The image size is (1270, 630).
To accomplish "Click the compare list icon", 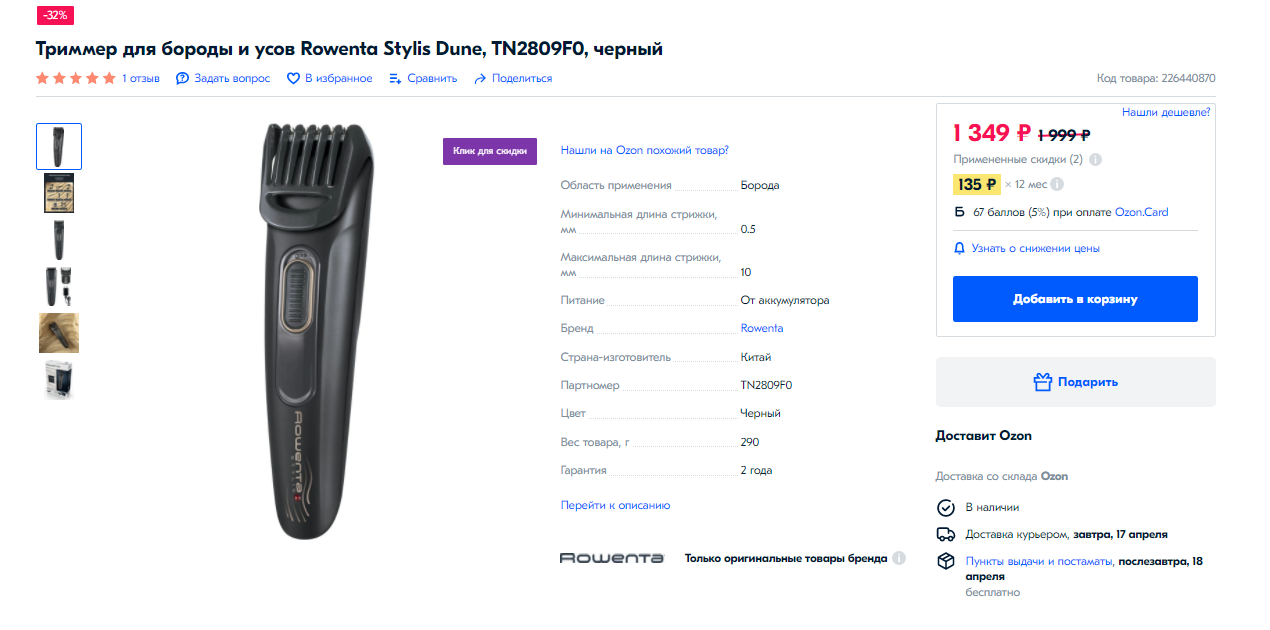I will pos(395,78).
